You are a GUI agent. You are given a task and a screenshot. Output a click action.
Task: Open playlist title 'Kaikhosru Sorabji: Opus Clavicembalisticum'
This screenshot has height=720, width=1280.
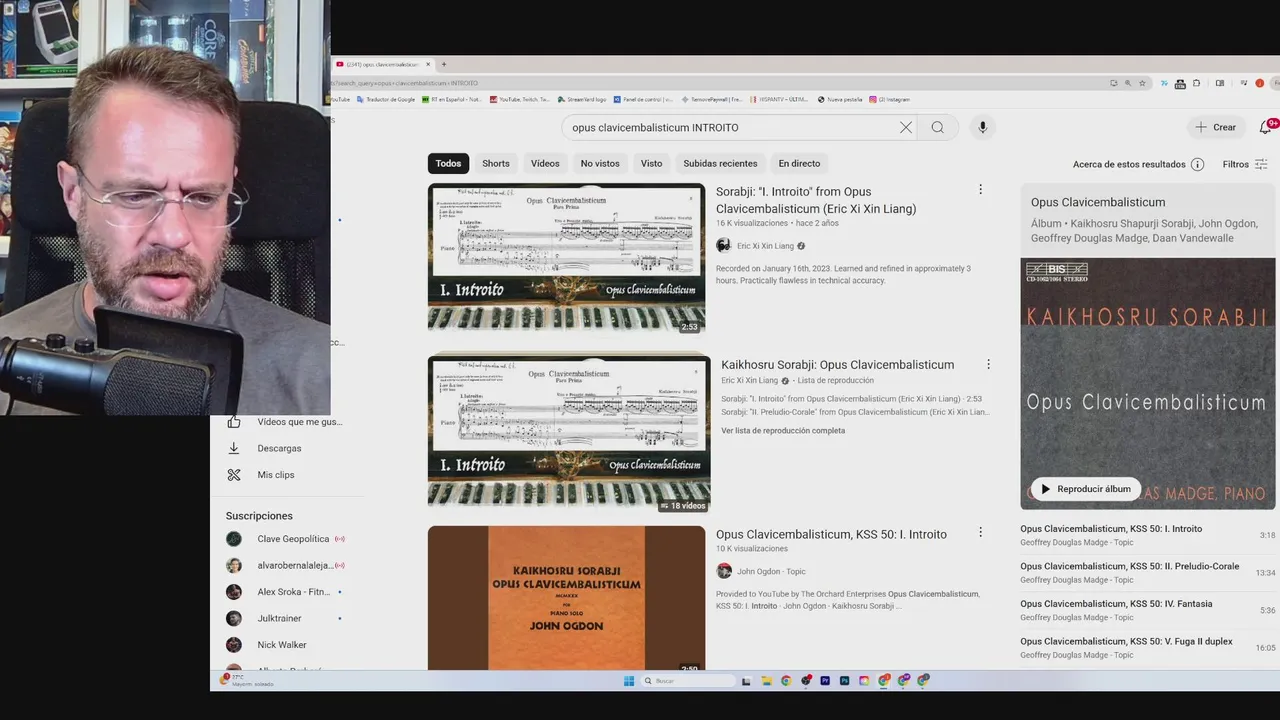[x=837, y=365]
